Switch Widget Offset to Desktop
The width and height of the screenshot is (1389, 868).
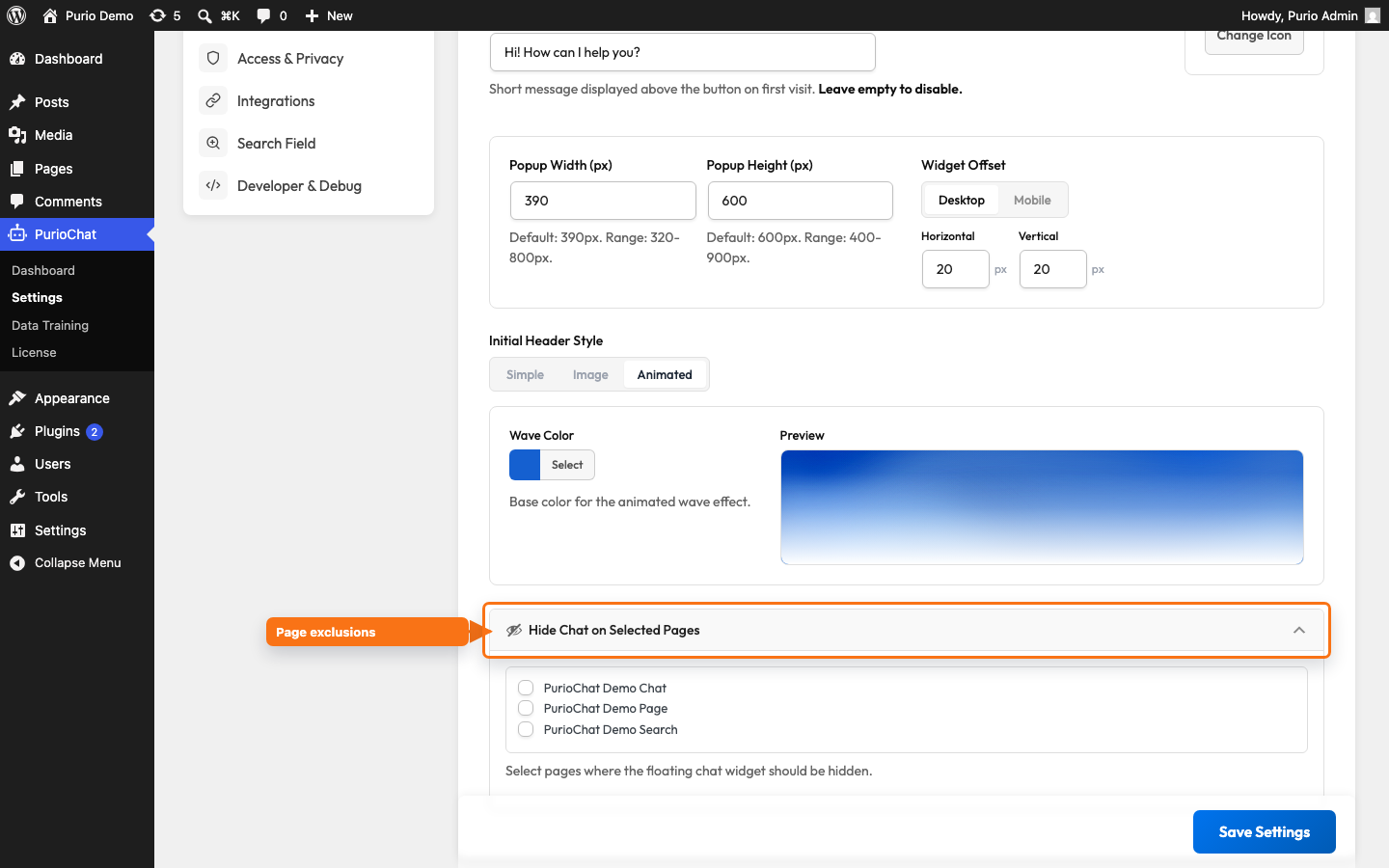click(962, 200)
